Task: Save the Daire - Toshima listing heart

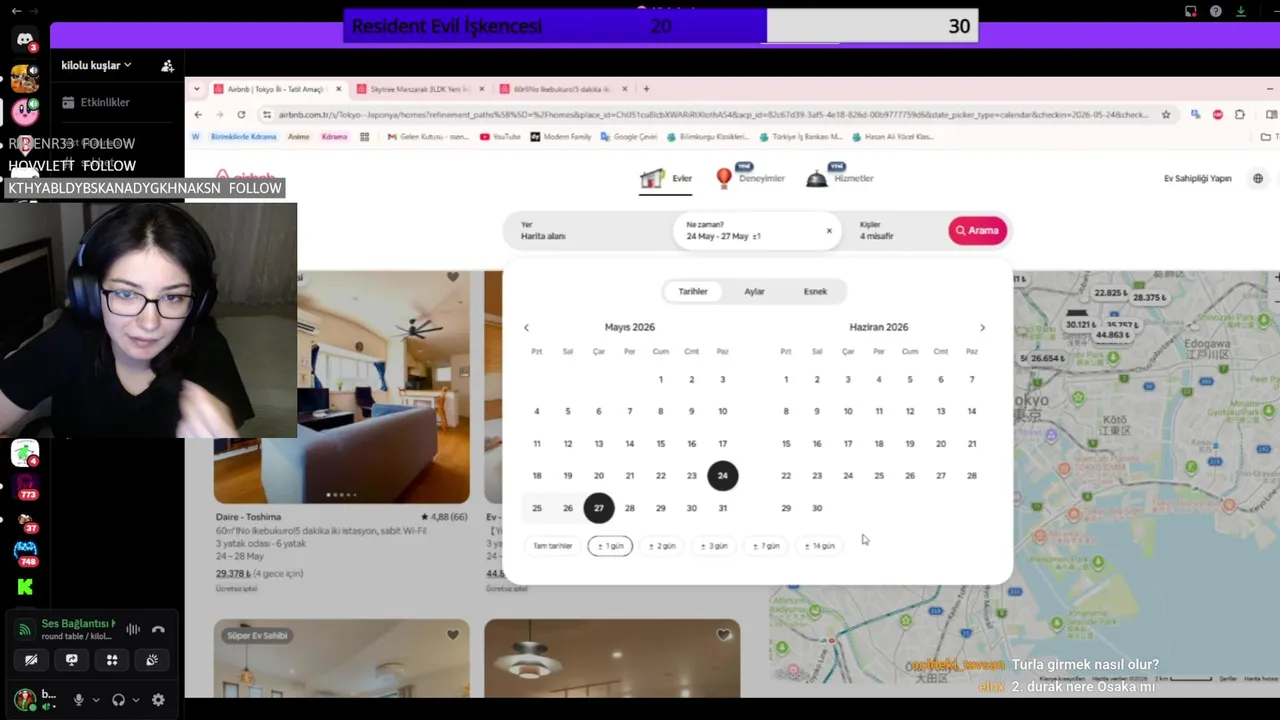Action: (453, 277)
